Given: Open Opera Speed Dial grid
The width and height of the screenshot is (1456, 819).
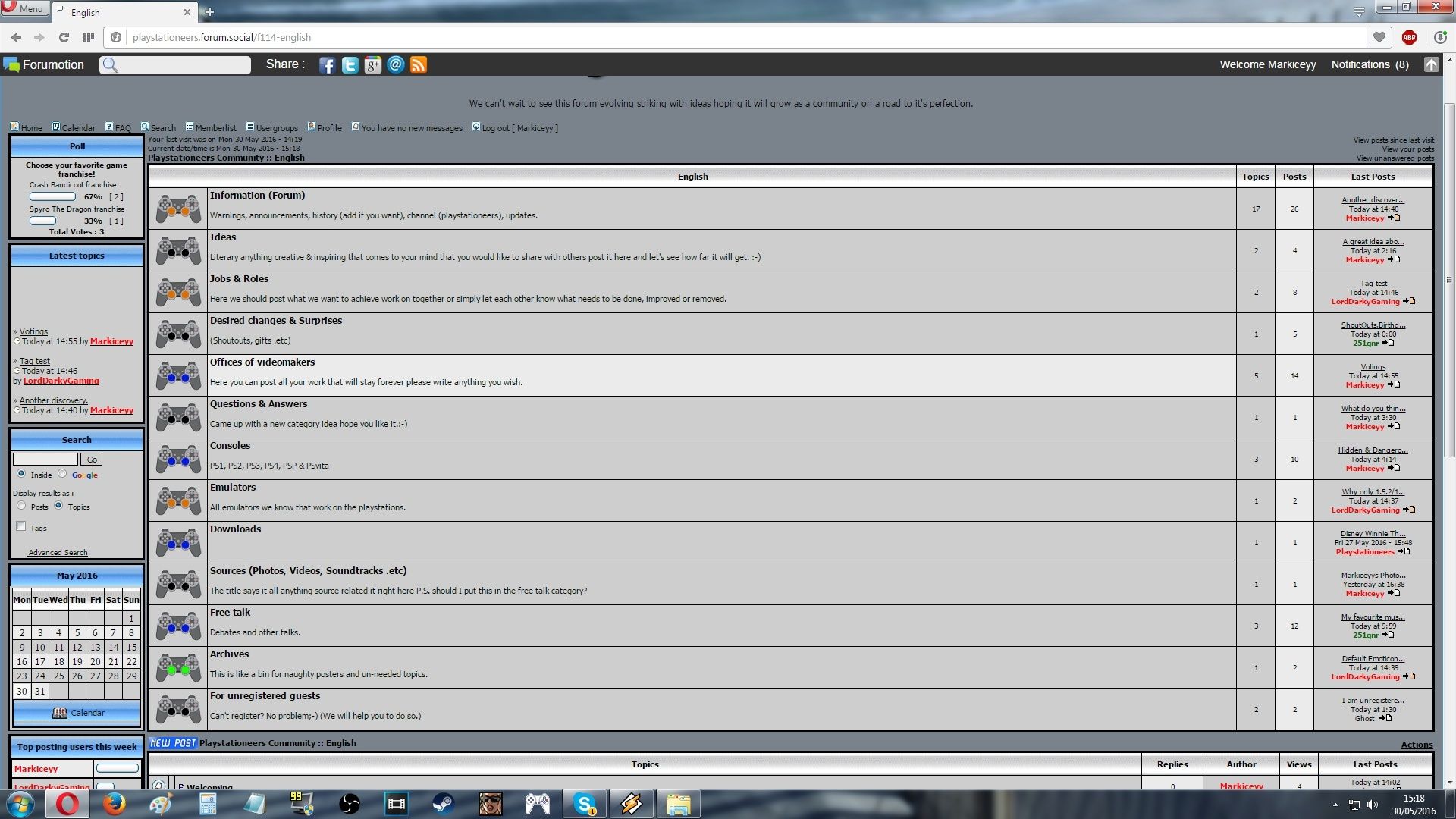Looking at the screenshot, I should tap(89, 37).
